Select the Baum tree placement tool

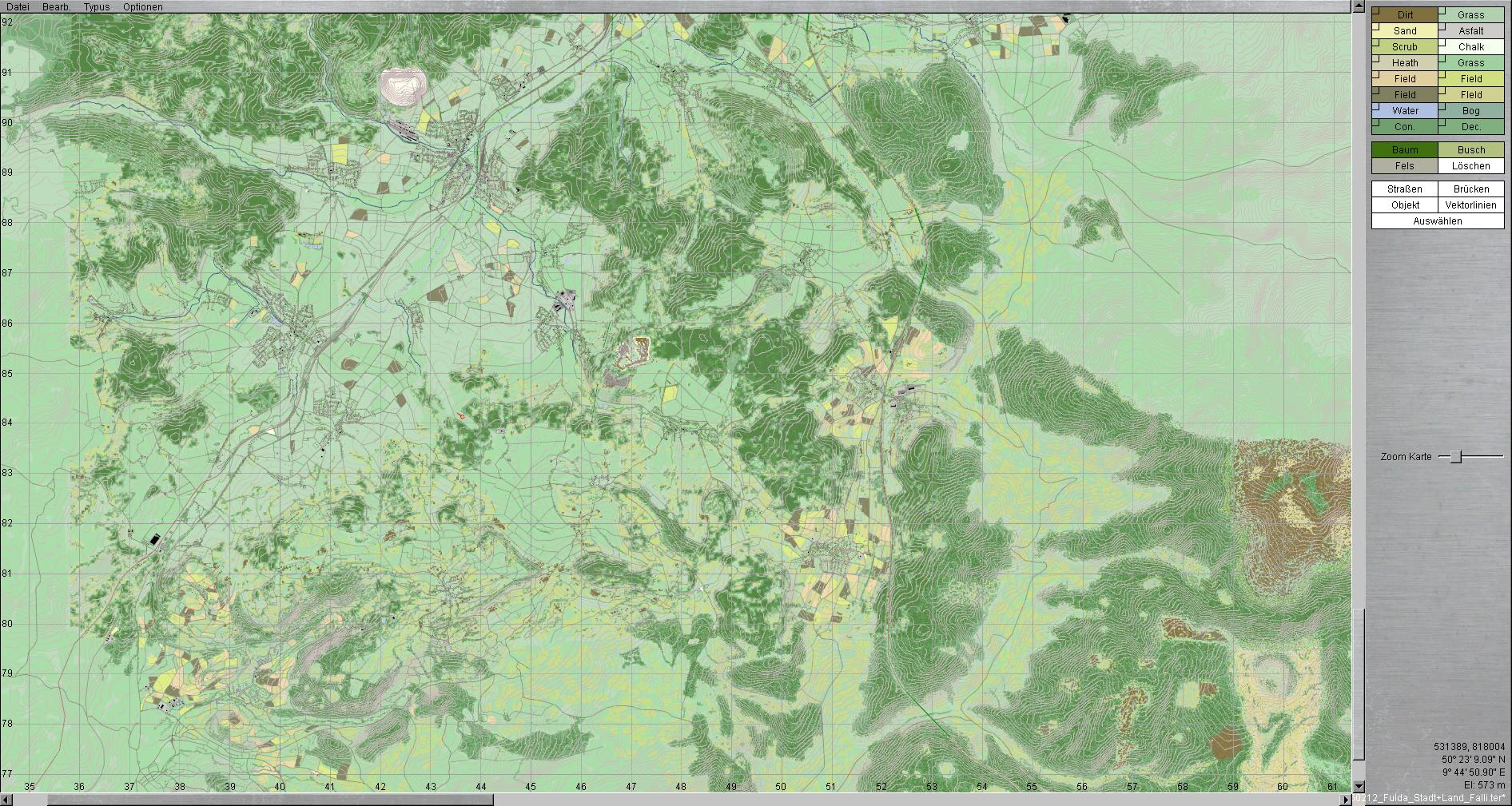pos(1404,150)
